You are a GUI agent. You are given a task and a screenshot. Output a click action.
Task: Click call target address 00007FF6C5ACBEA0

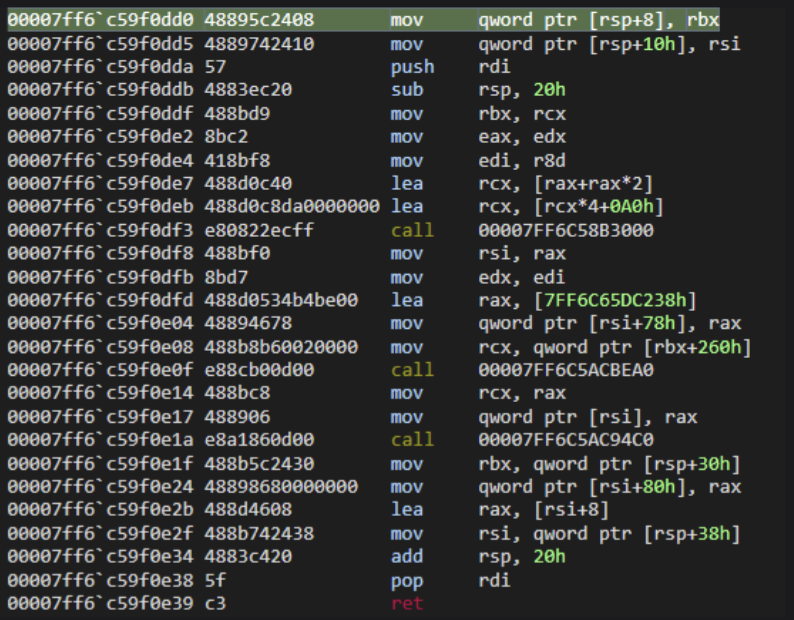pos(566,370)
